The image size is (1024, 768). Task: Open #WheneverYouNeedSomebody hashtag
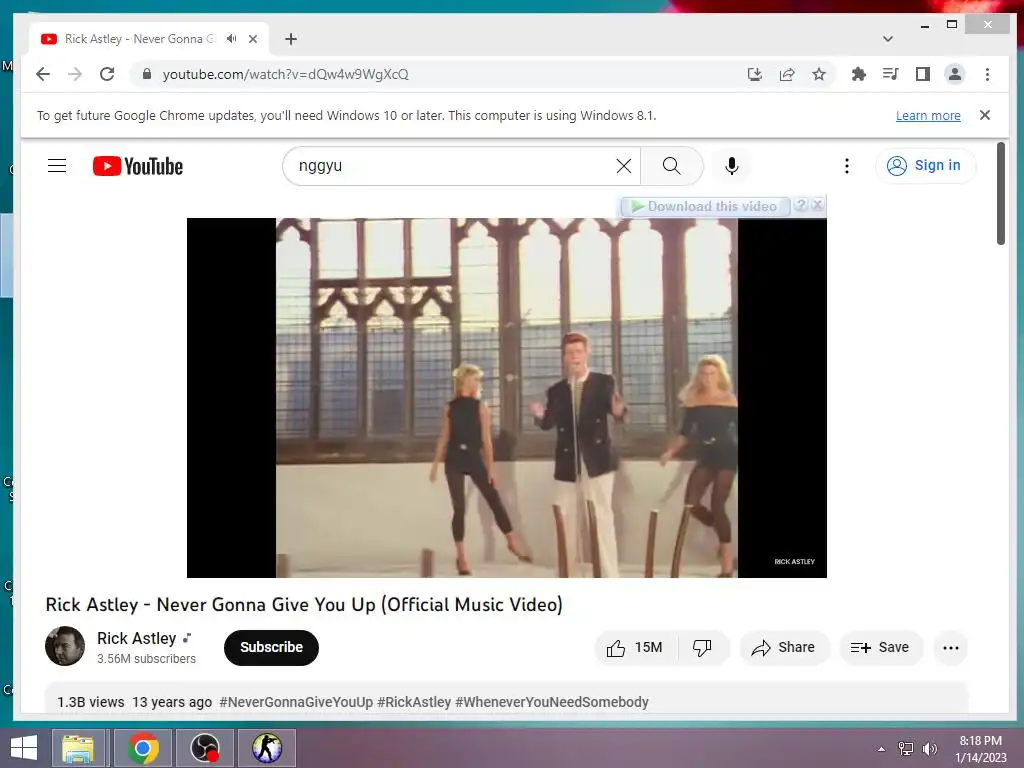(x=552, y=702)
